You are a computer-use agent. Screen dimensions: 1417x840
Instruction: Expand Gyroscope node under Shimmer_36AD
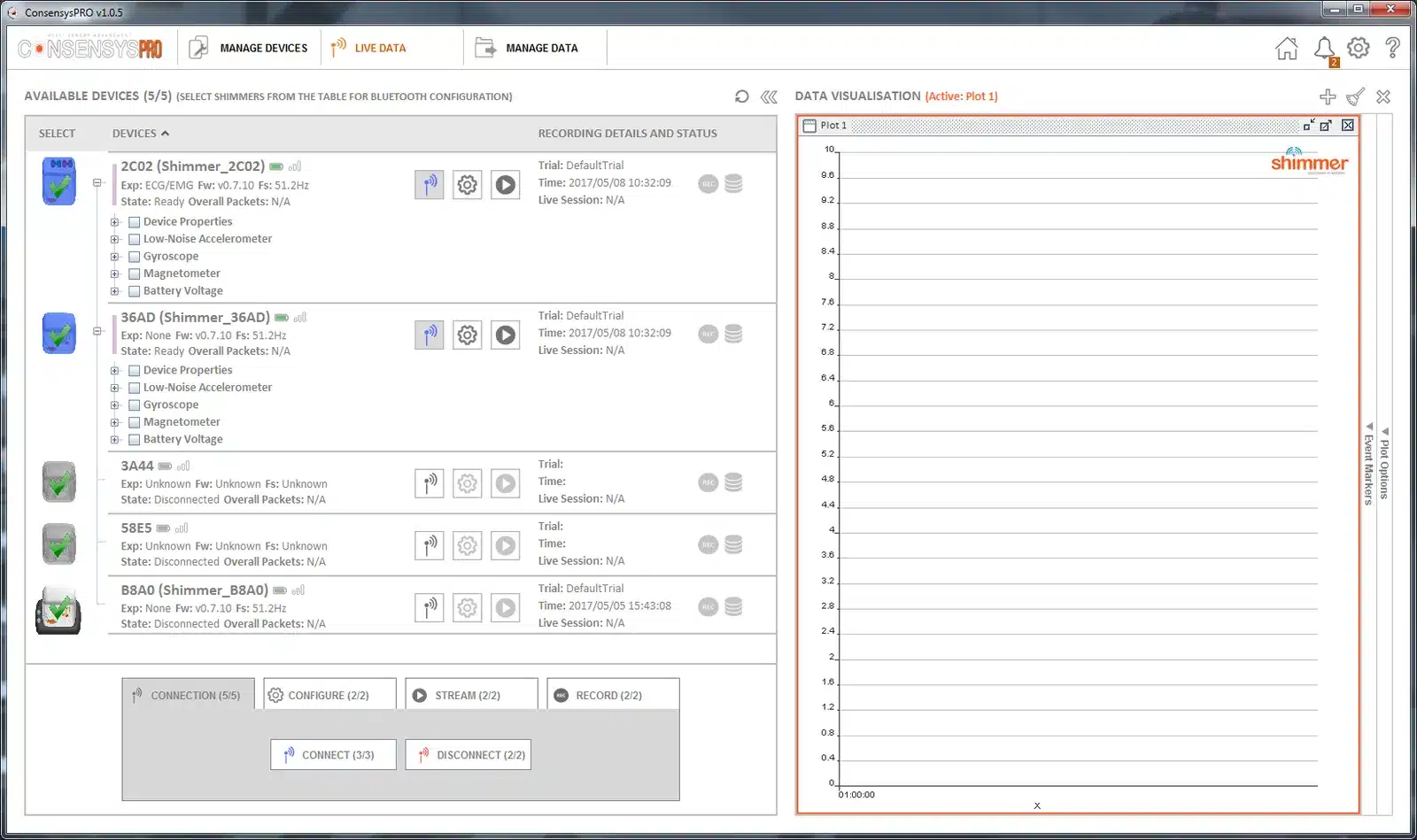(x=114, y=405)
